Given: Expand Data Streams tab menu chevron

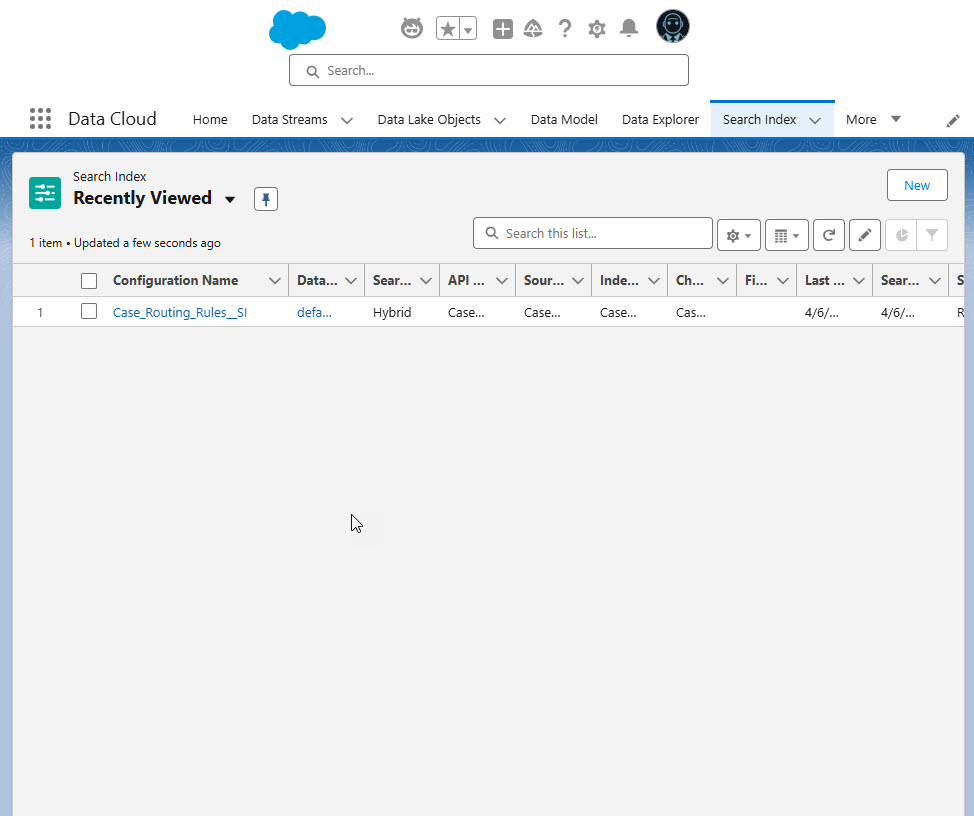Looking at the screenshot, I should 347,120.
